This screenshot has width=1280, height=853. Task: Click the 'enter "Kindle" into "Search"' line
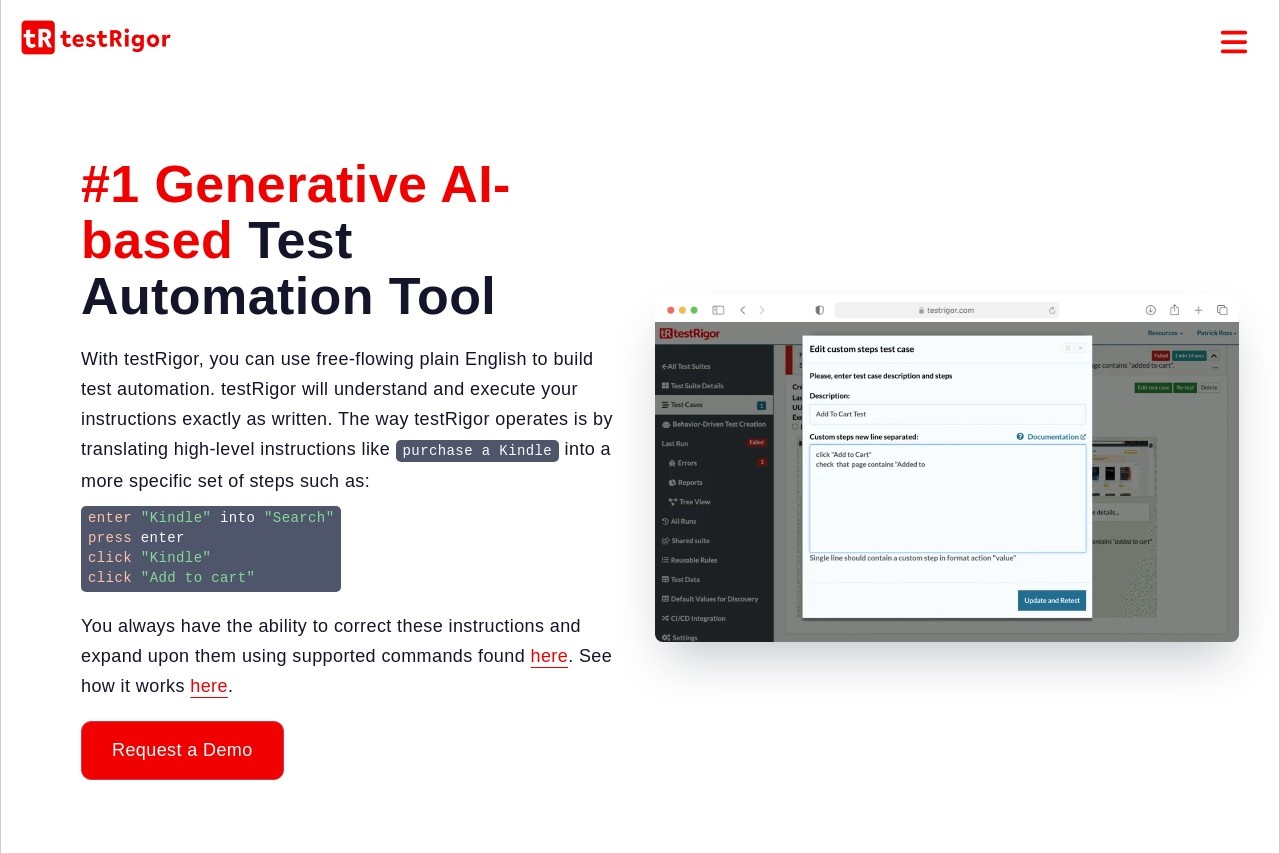[x=211, y=518]
